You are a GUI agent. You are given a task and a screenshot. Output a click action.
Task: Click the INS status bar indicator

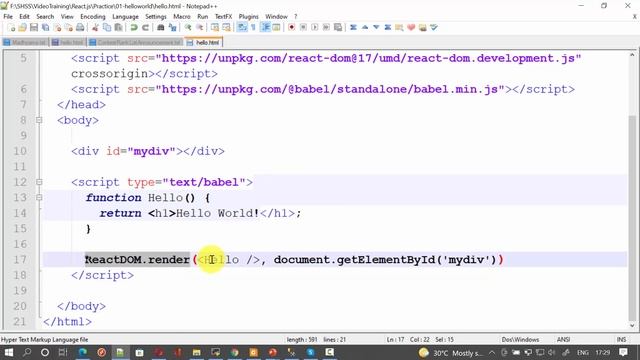click(x=621, y=340)
